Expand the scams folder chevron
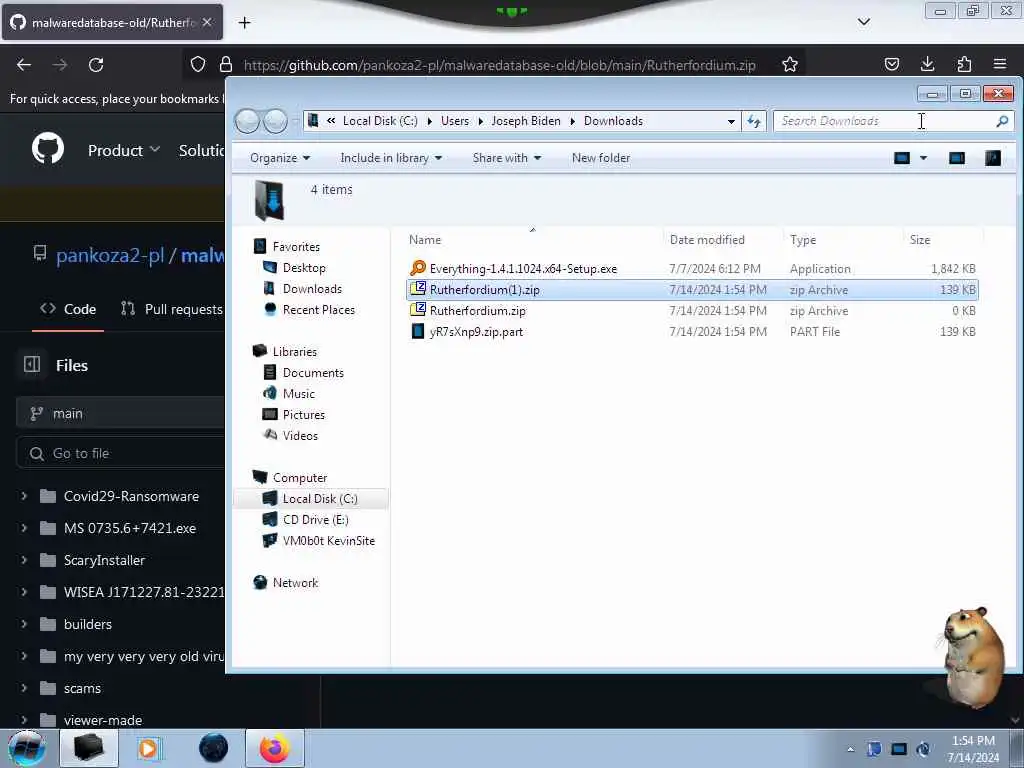This screenshot has height=768, width=1024. point(24,688)
